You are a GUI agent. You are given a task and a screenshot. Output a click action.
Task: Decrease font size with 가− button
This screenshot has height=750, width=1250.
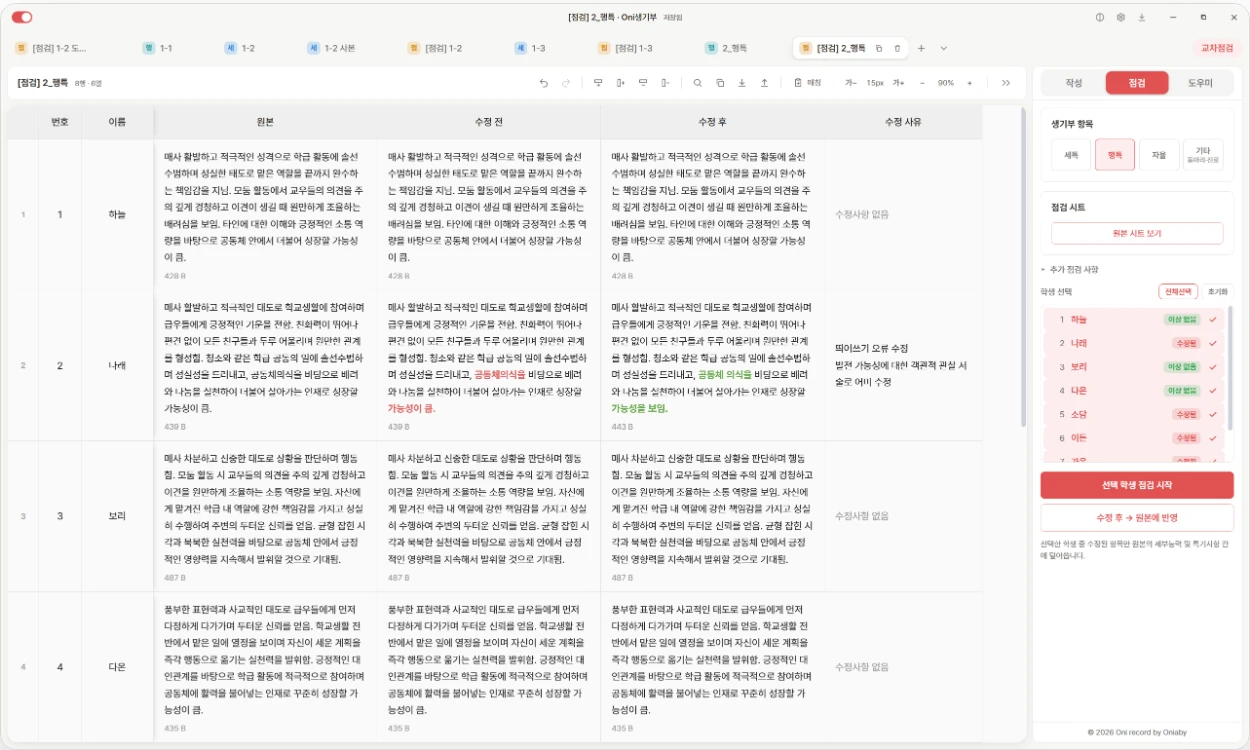tap(851, 83)
